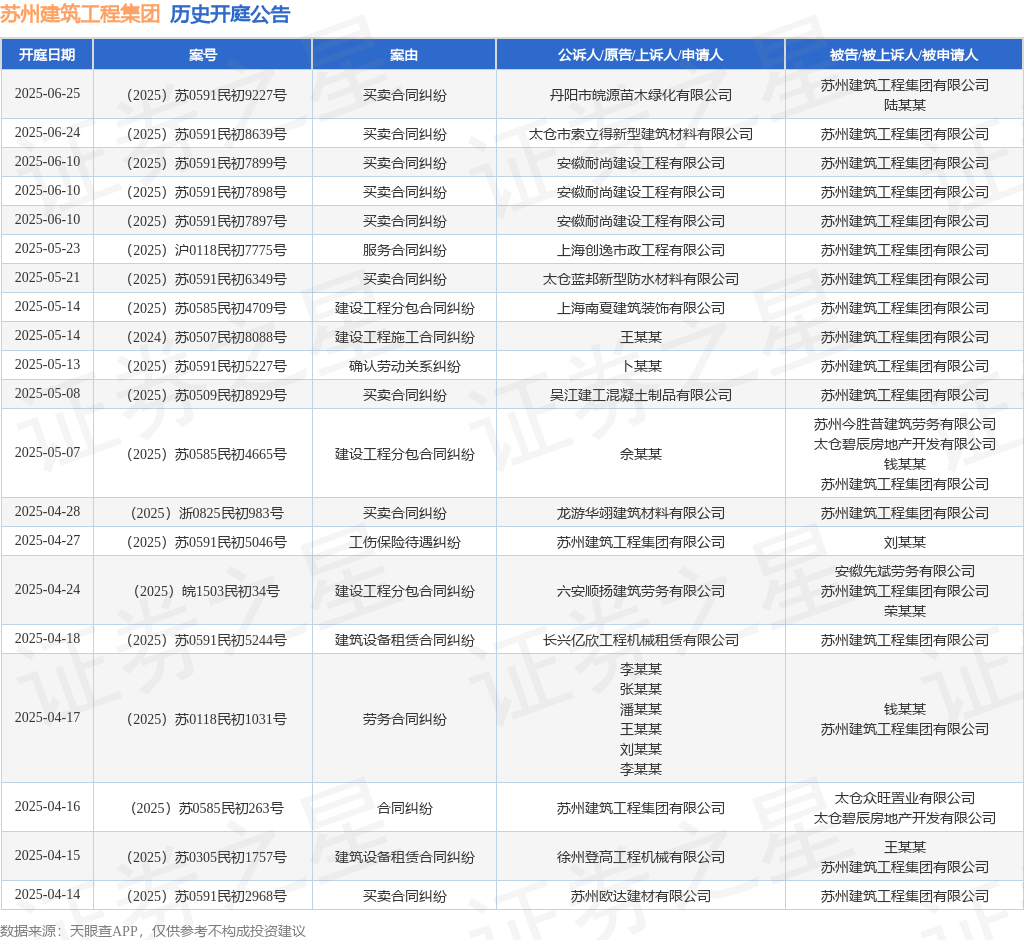Click date cell 2025-05-13
Viewport: 1024px width, 940px height.
pos(47,365)
